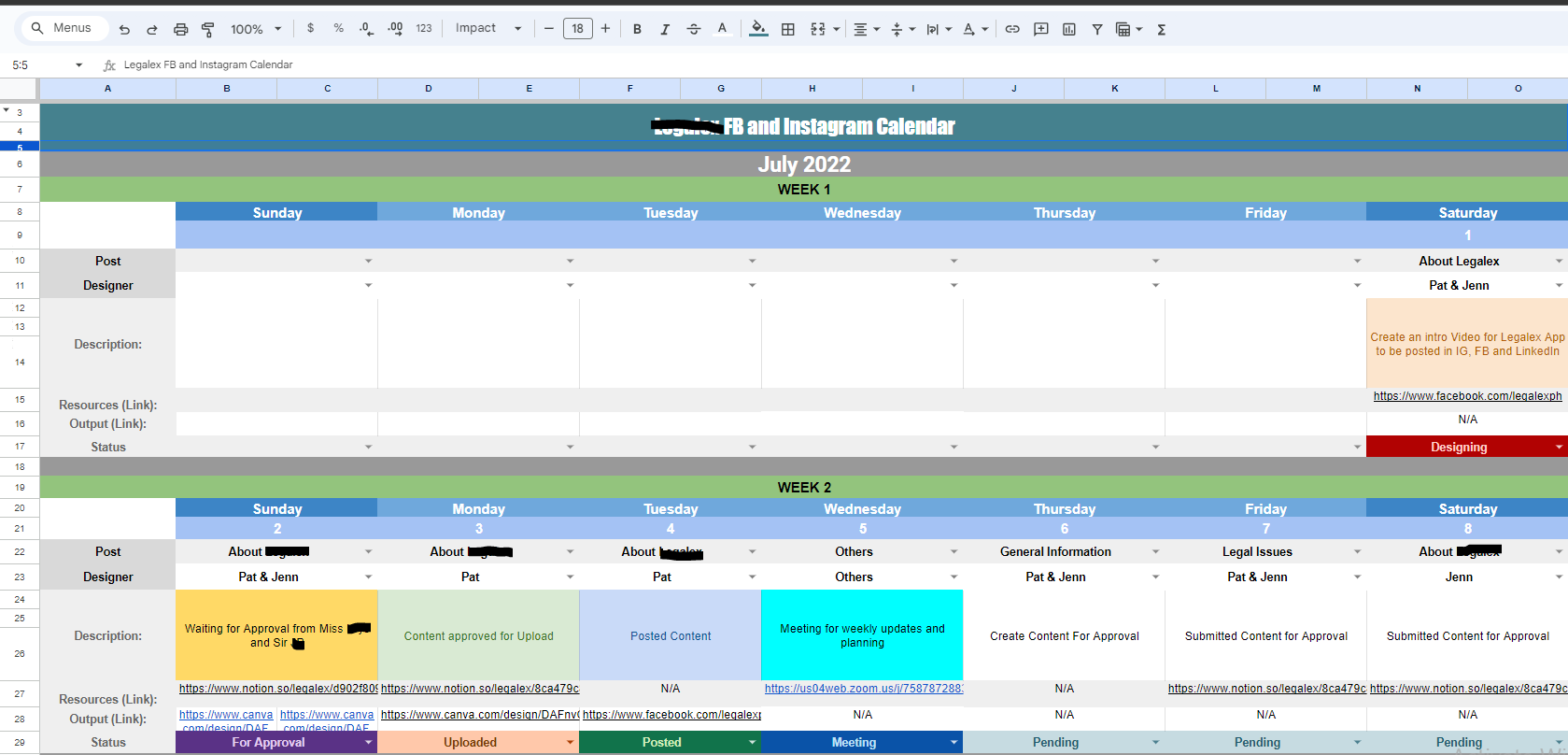Collapse the row group at row 3
The image size is (1568, 755).
(7, 110)
